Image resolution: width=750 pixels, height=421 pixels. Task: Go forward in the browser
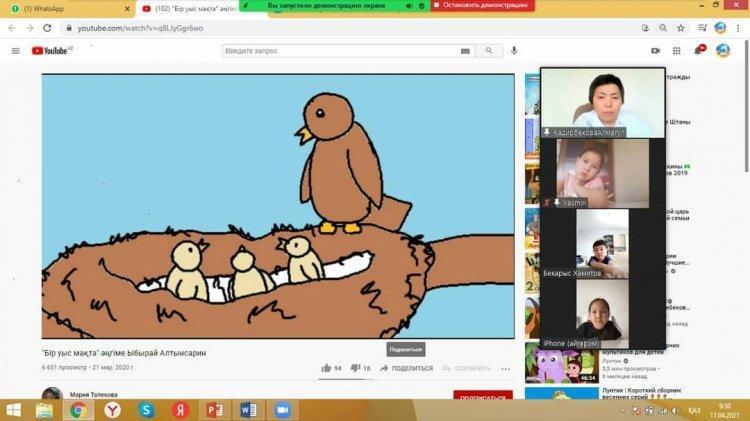(30, 28)
